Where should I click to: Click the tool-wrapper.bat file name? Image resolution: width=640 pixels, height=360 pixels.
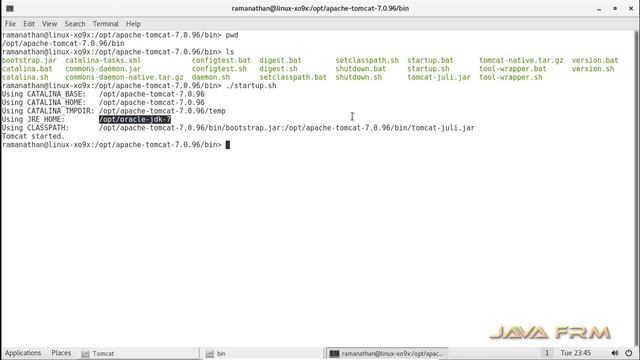pyautogui.click(x=513, y=69)
